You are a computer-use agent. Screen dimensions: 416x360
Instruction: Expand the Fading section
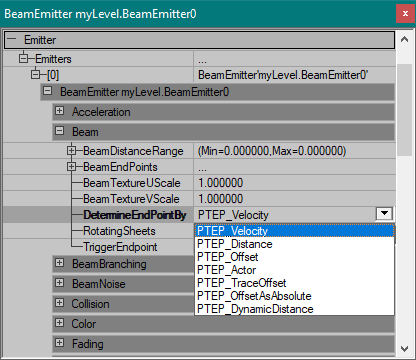pyautogui.click(x=59, y=342)
